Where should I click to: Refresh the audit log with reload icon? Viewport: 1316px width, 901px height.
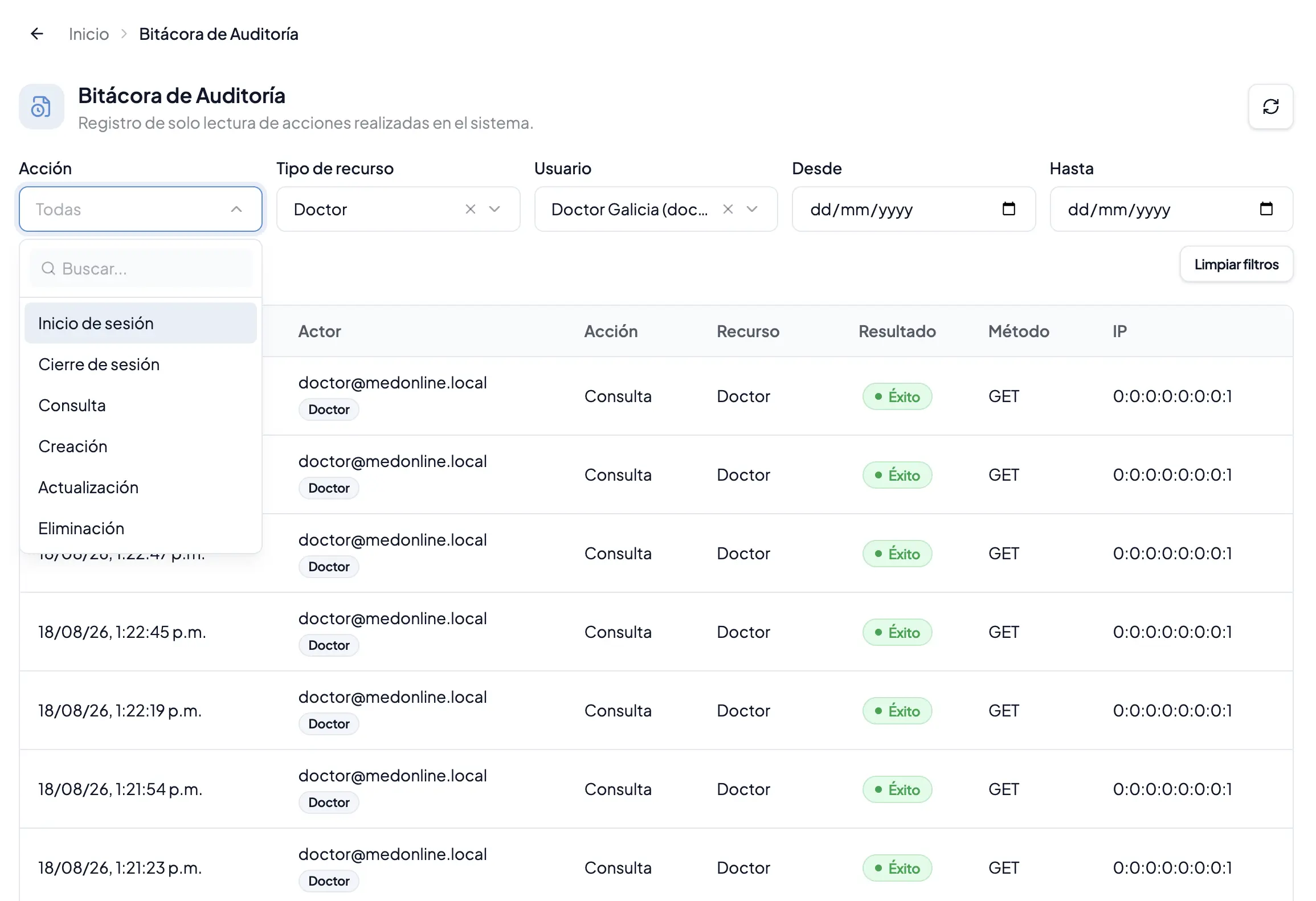(1270, 107)
